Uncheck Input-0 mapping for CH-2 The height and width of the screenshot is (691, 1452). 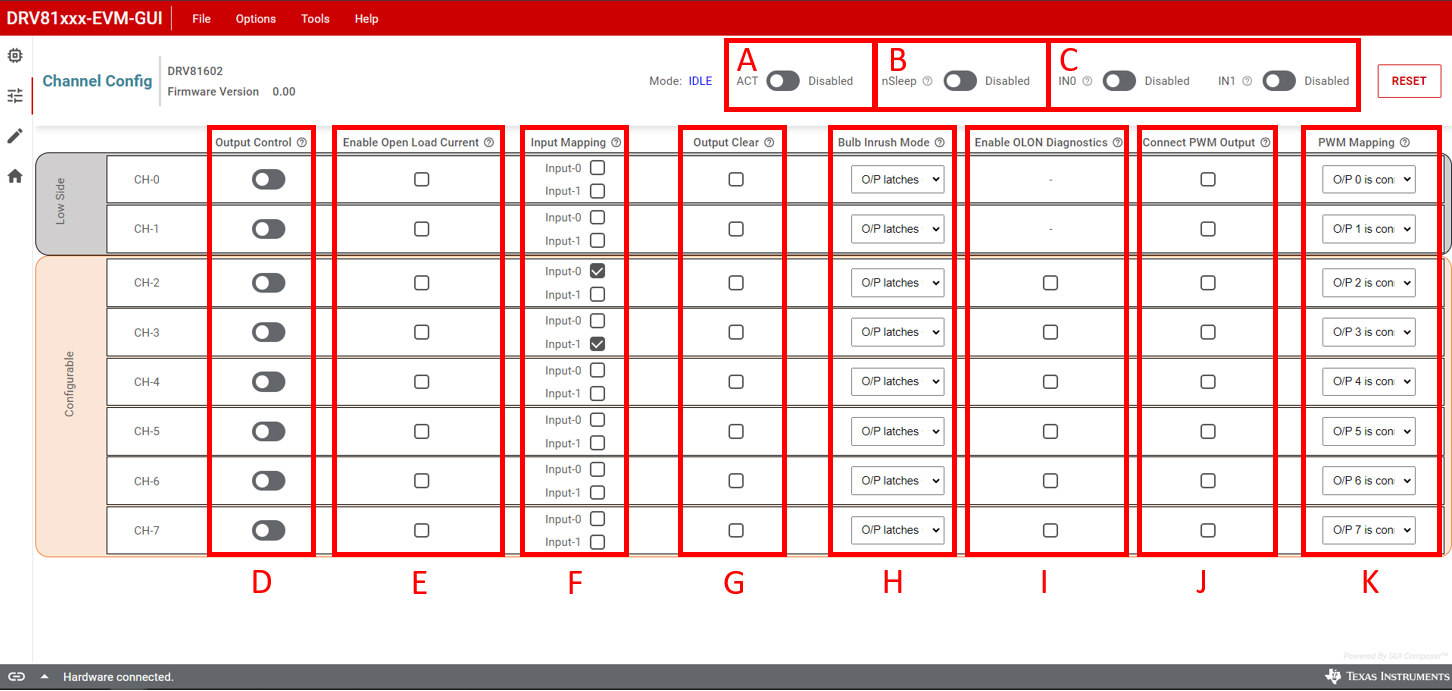(x=599, y=270)
